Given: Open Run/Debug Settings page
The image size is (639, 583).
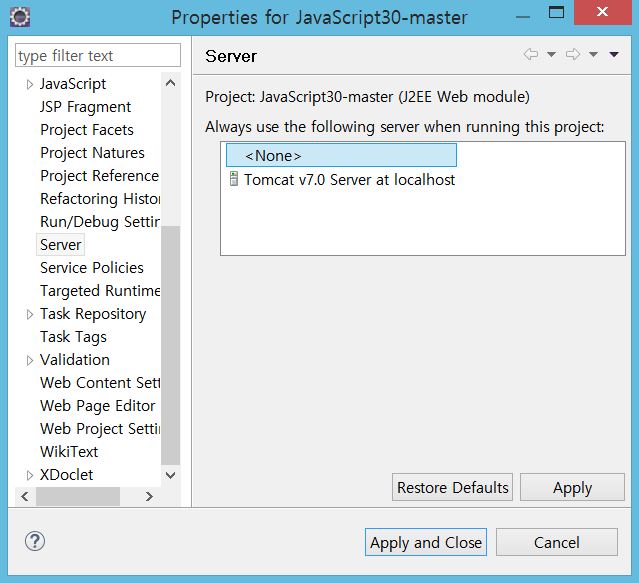Looking at the screenshot, I should click(x=99, y=222).
